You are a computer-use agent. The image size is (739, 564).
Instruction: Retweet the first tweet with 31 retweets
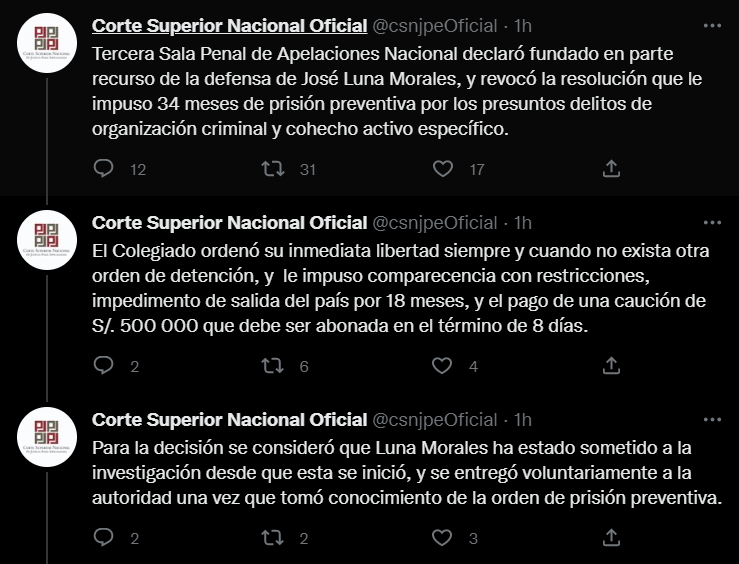tap(273, 169)
